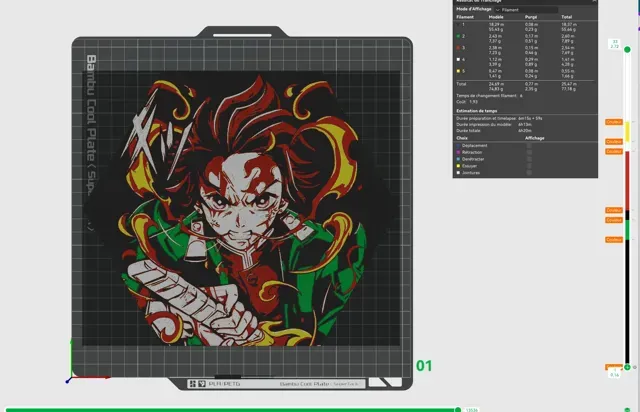Click the bottom plus handle of layer slider
The width and height of the screenshot is (640, 412).
tap(627, 367)
